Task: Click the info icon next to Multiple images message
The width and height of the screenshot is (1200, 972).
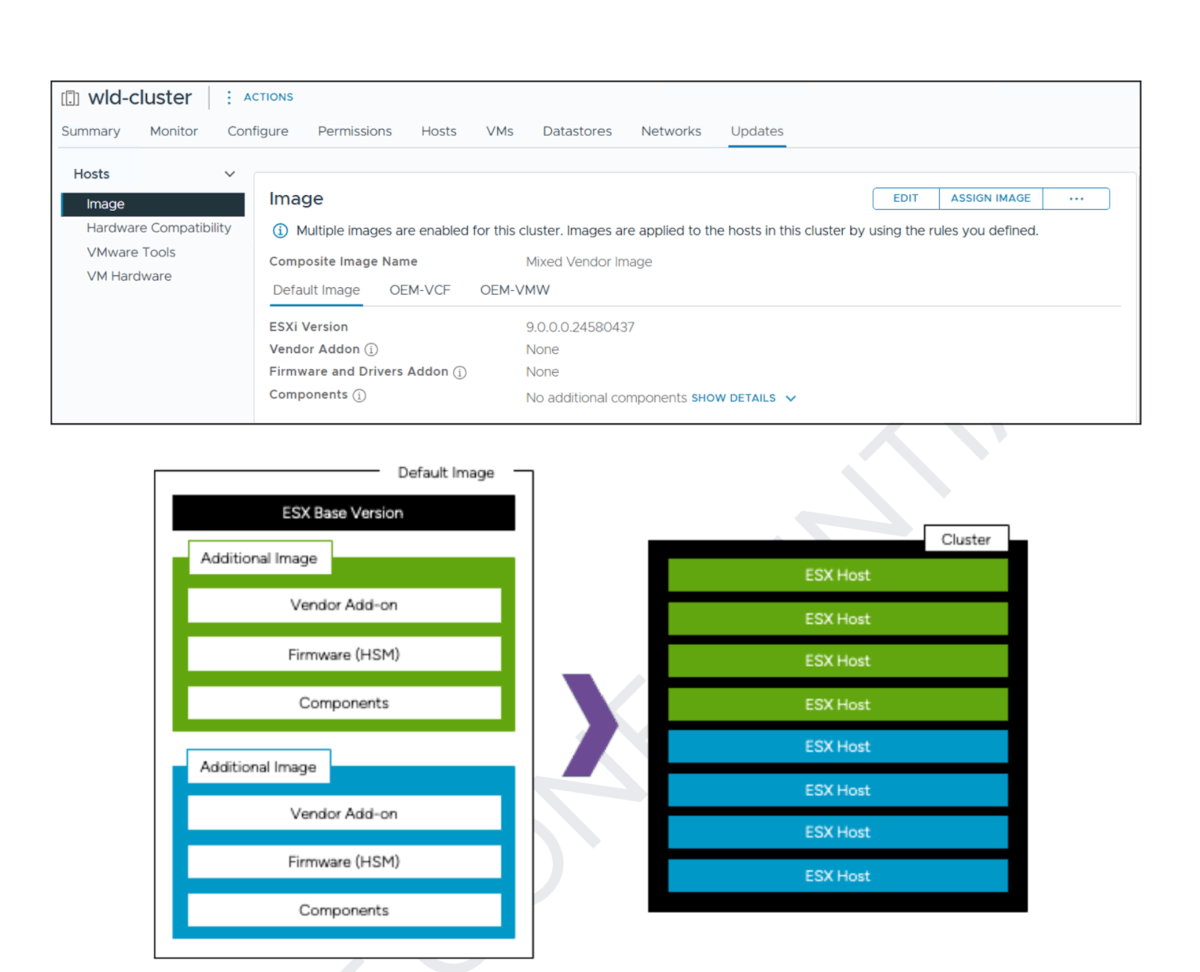Action: click(x=281, y=231)
